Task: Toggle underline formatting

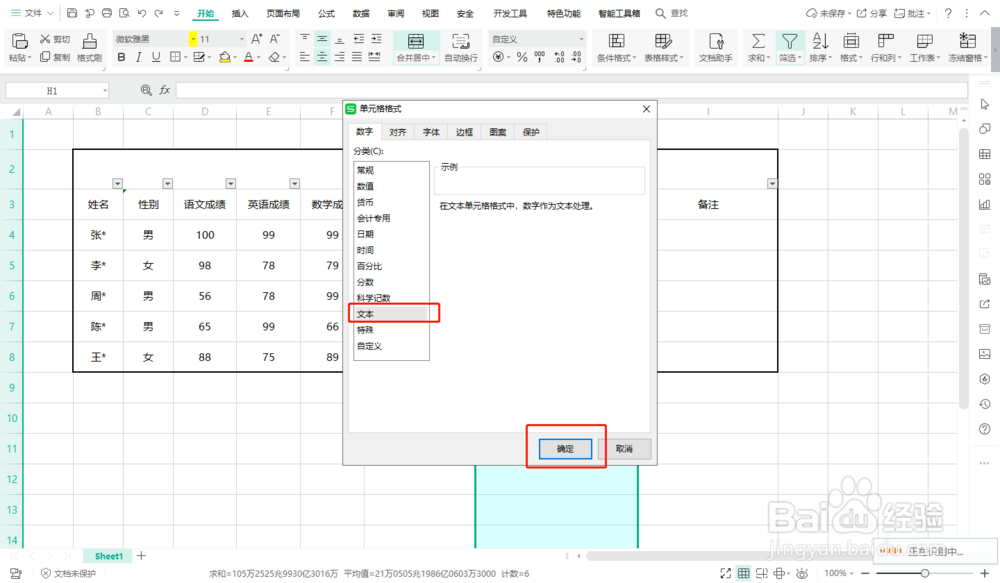Action: 155,58
